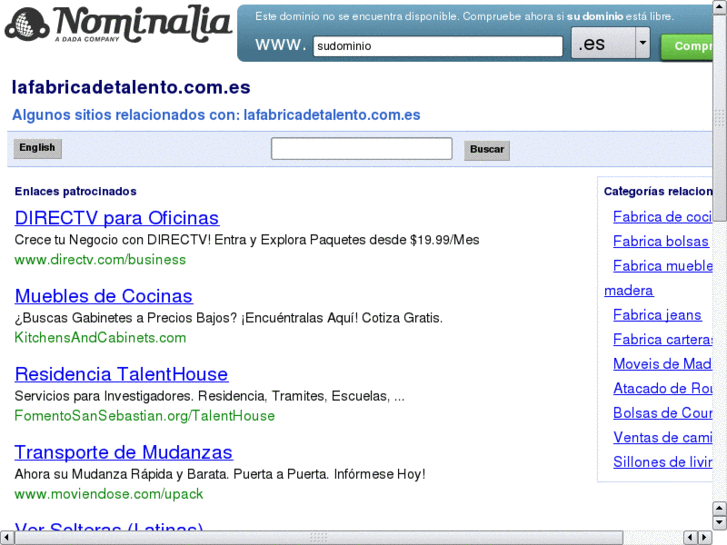727x545 pixels.
Task: Open the Sillones de living category link
Action: (663, 462)
